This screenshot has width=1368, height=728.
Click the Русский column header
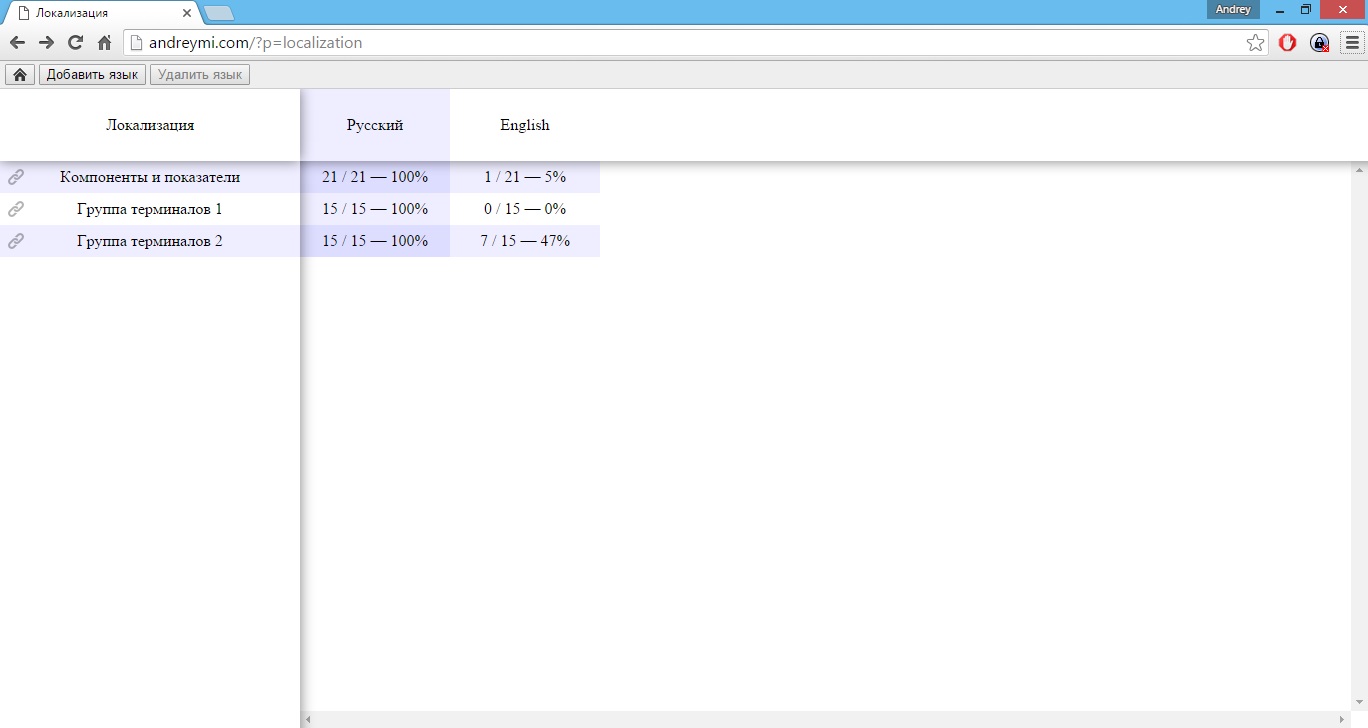[375, 125]
